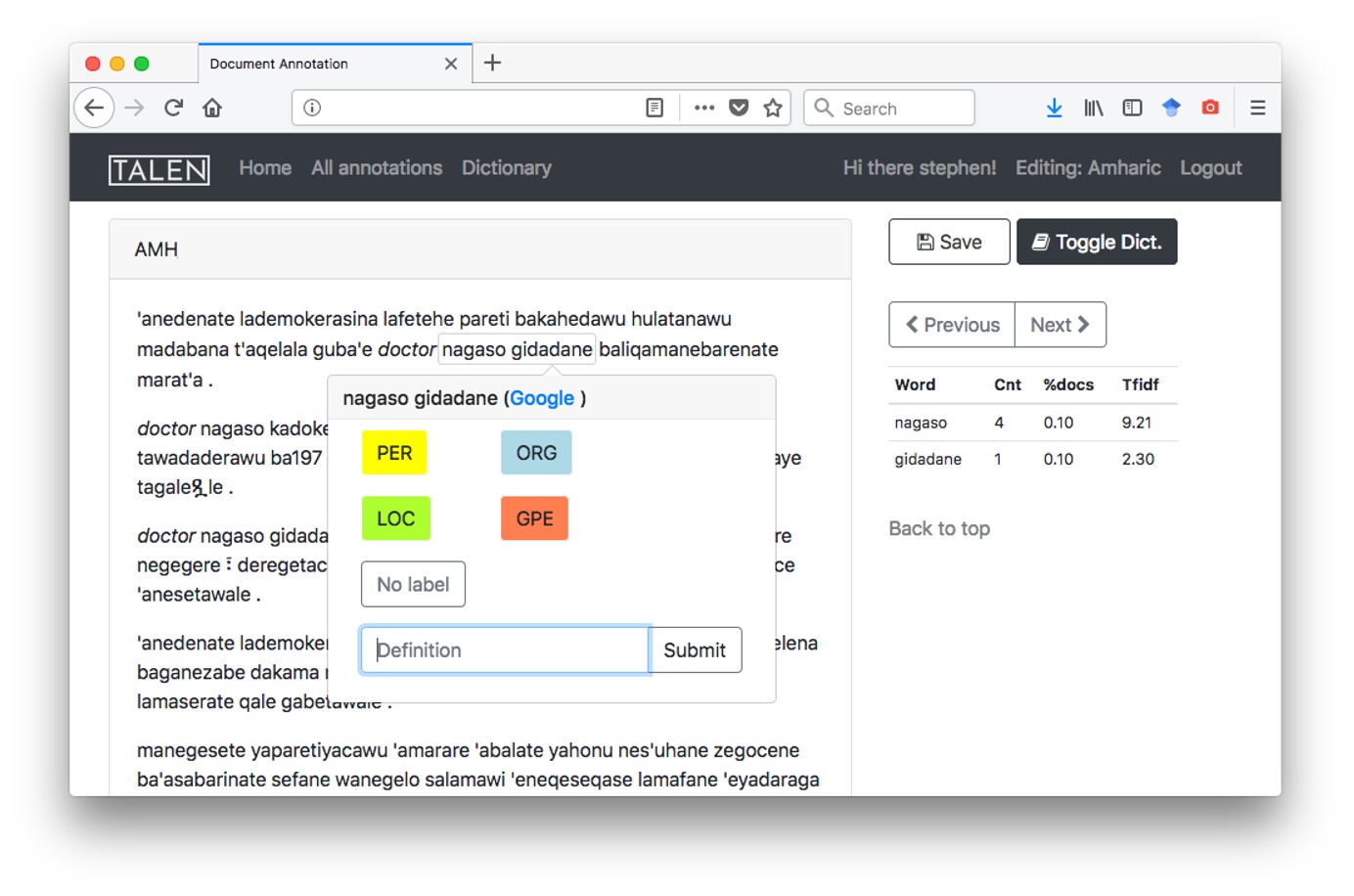Toggle the sidebar panel icon
This screenshot has width=1354, height=896.
point(1132,108)
